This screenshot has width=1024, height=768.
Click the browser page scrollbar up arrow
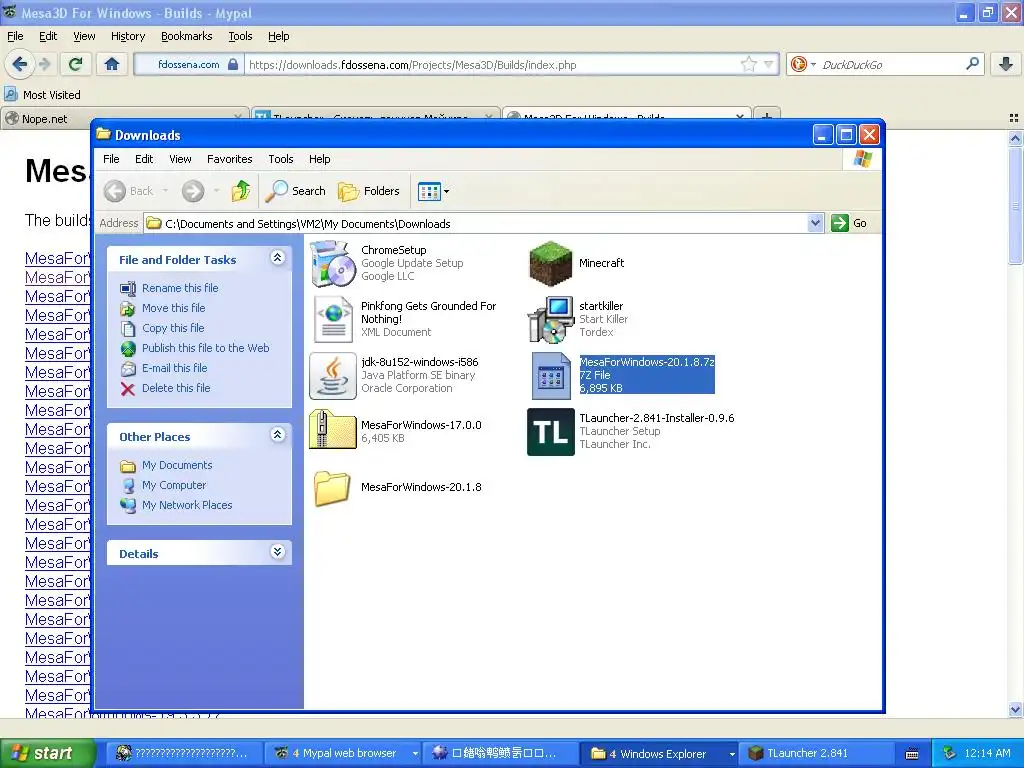pyautogui.click(x=1015, y=138)
